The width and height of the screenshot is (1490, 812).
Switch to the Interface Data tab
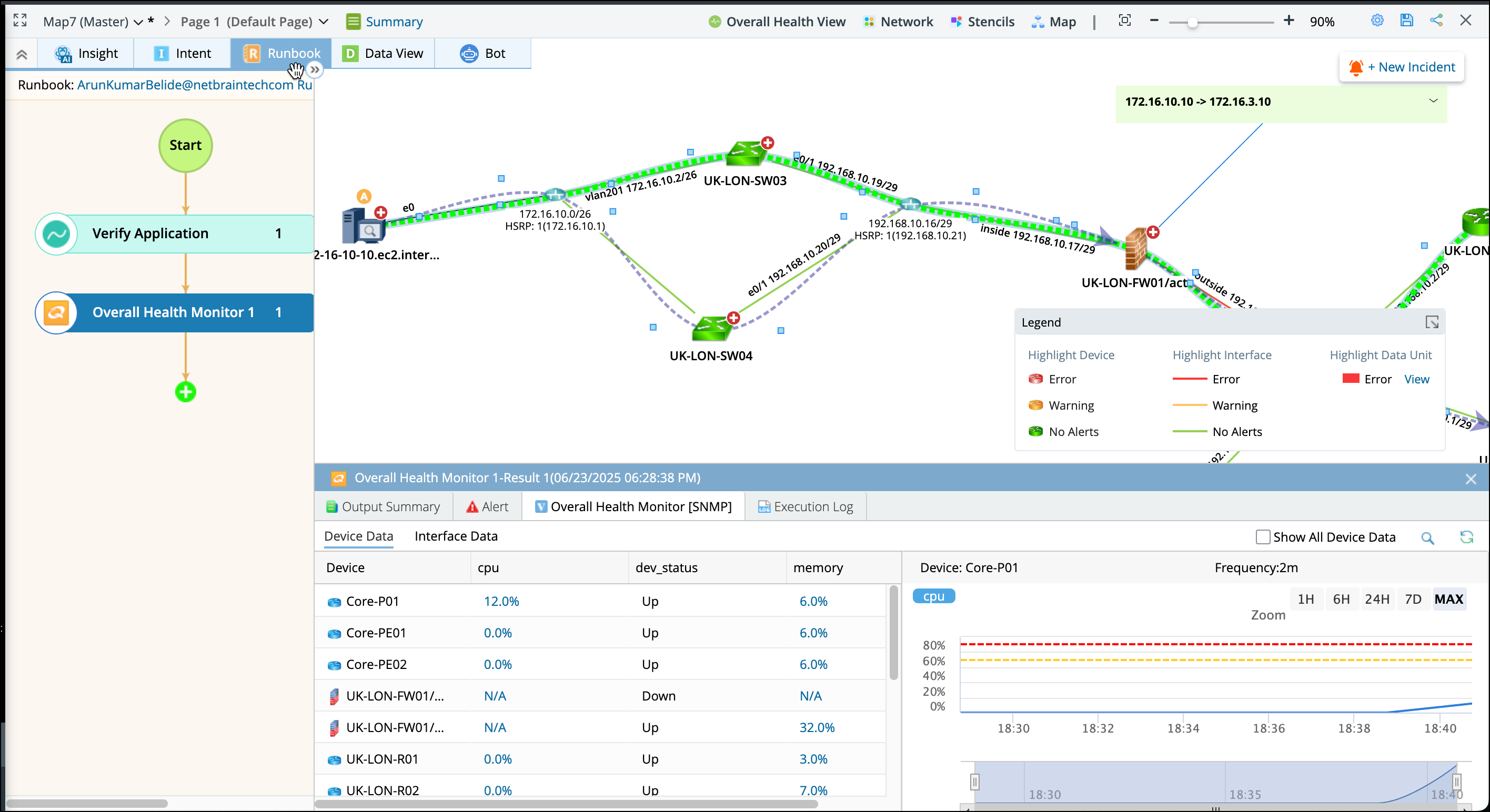point(456,536)
